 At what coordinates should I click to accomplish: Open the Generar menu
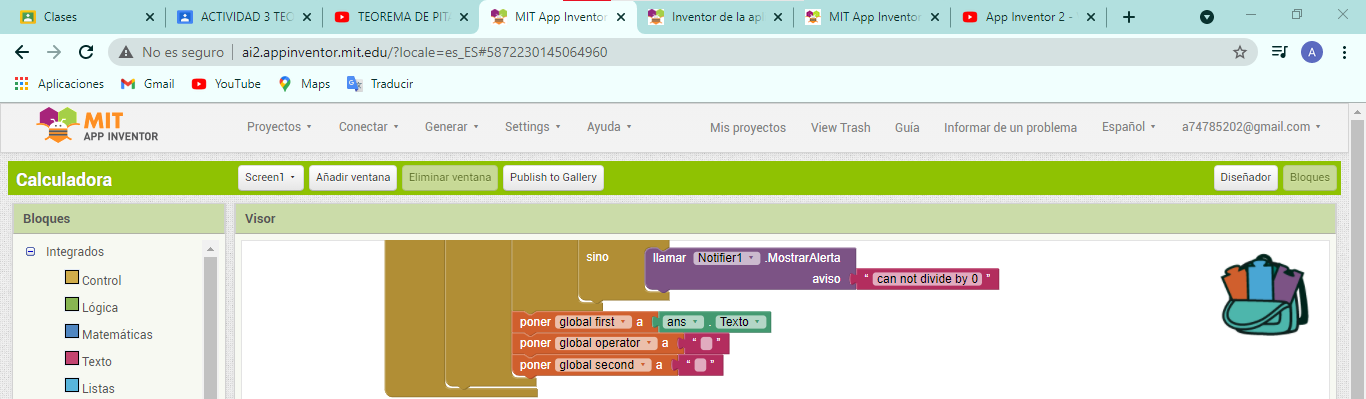click(451, 127)
